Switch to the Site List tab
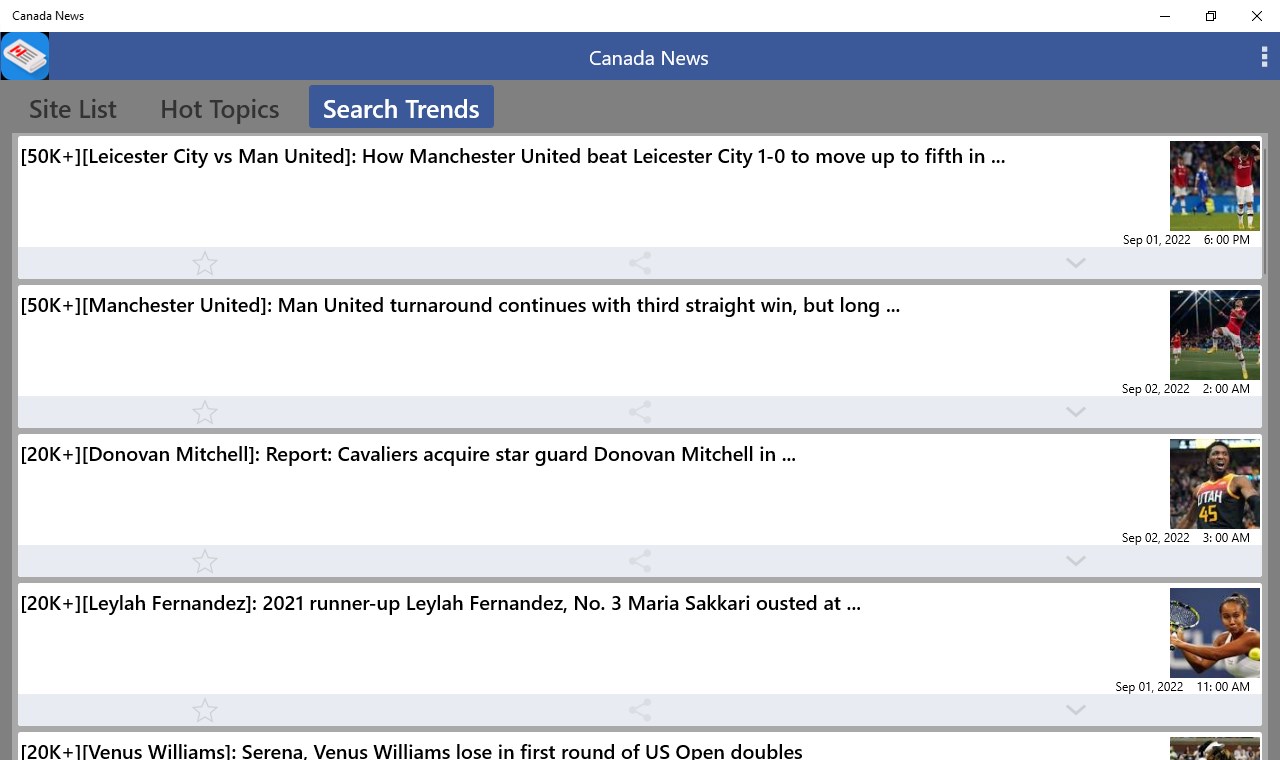This screenshot has width=1280, height=760. pos(73,108)
